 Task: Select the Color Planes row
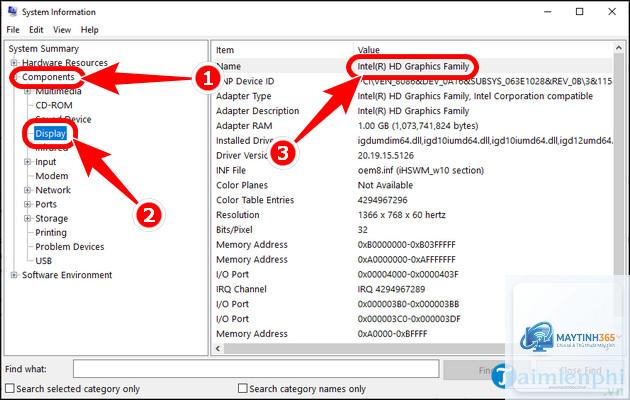coord(414,185)
